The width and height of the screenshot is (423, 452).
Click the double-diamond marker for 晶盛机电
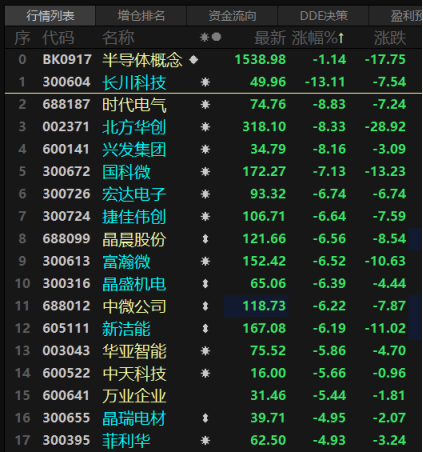pyautogui.click(x=205, y=283)
